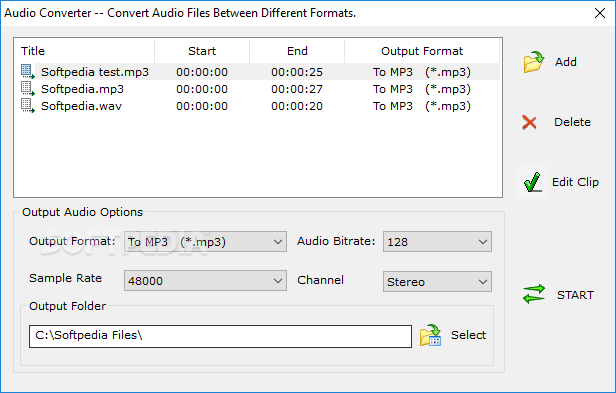616x393 pixels.
Task: Click the Add folder icon
Action: point(534,62)
